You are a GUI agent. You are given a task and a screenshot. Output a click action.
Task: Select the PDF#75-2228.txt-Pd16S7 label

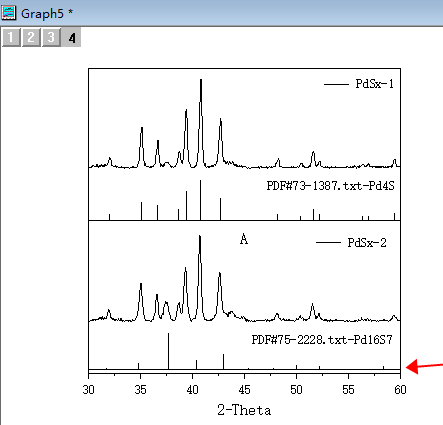322,340
